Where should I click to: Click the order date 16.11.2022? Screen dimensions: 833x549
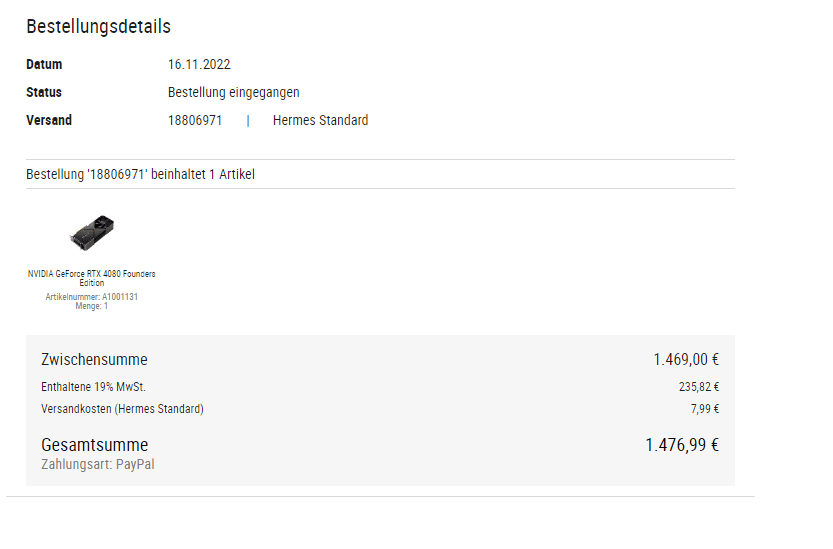coord(199,64)
